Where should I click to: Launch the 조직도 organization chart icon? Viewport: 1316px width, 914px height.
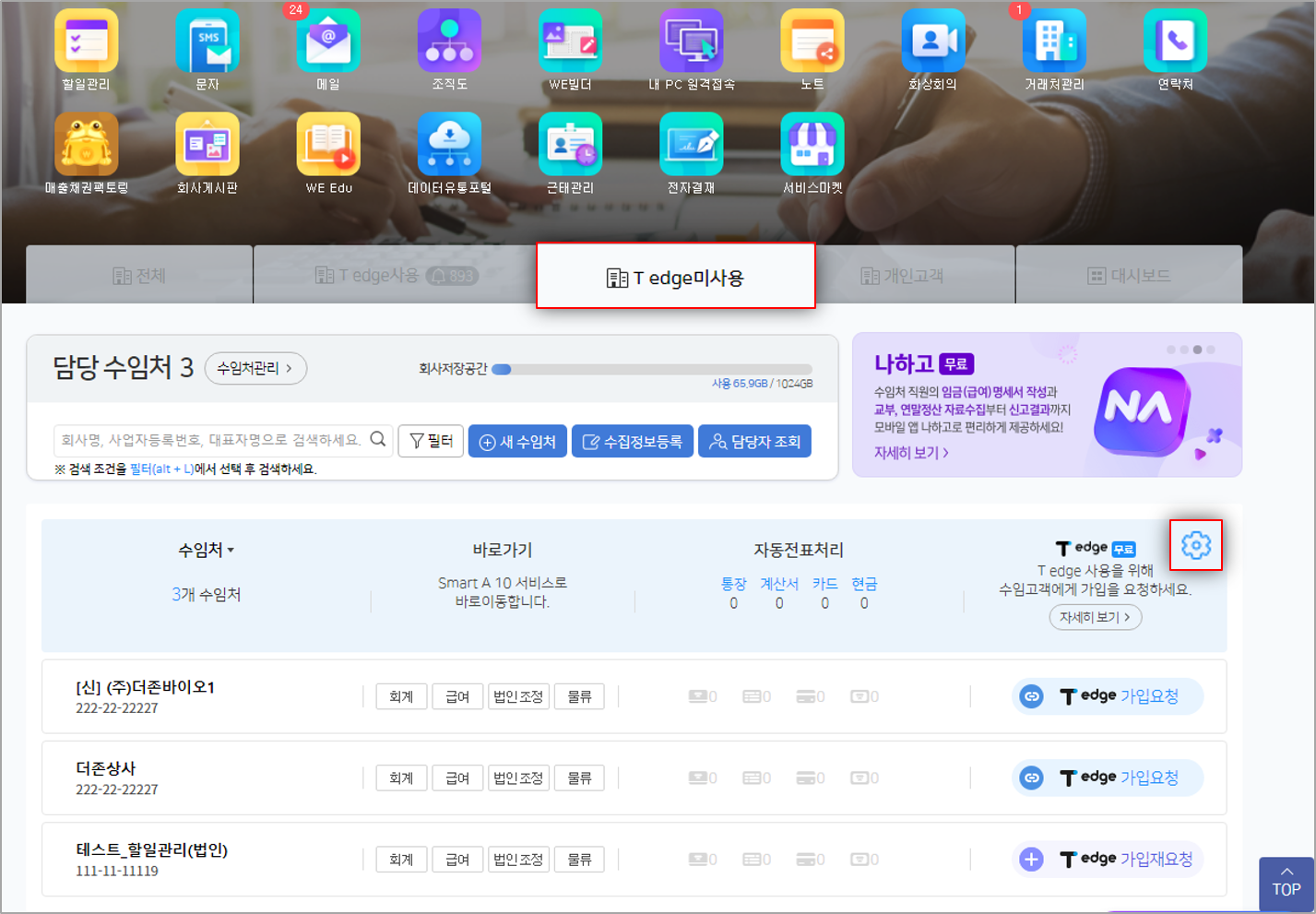[x=449, y=42]
